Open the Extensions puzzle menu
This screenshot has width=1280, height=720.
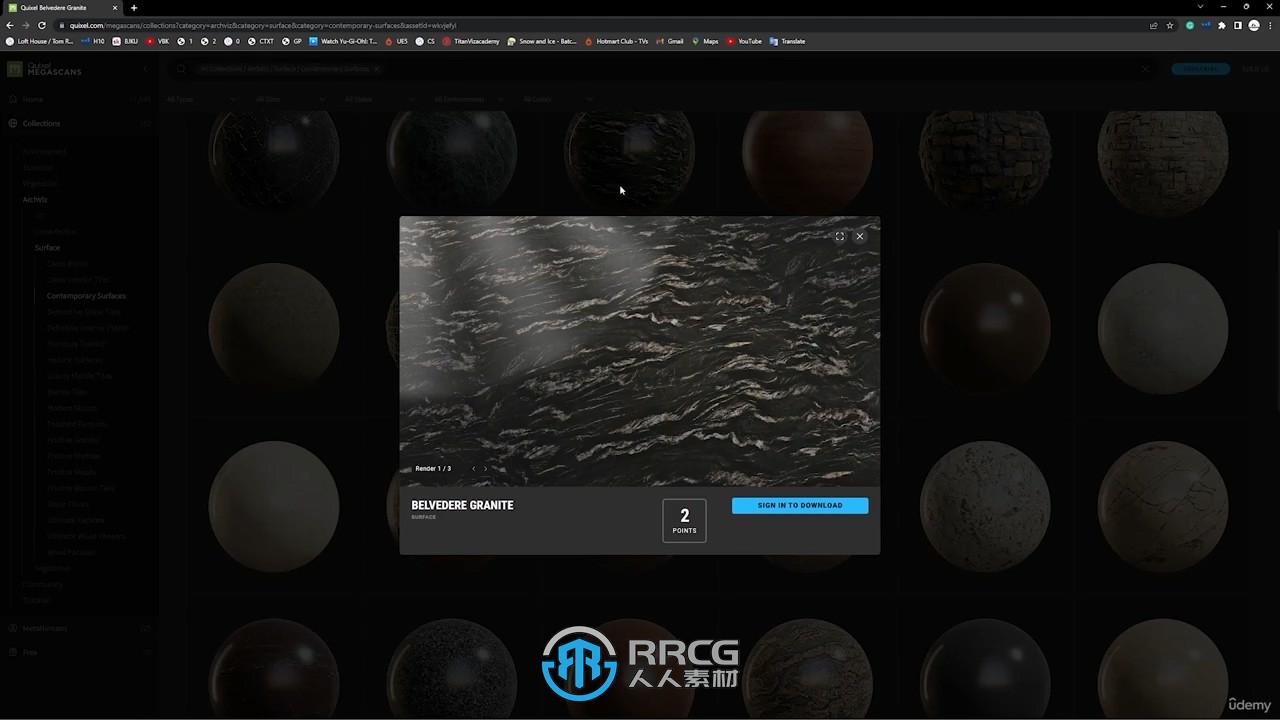click(1221, 25)
